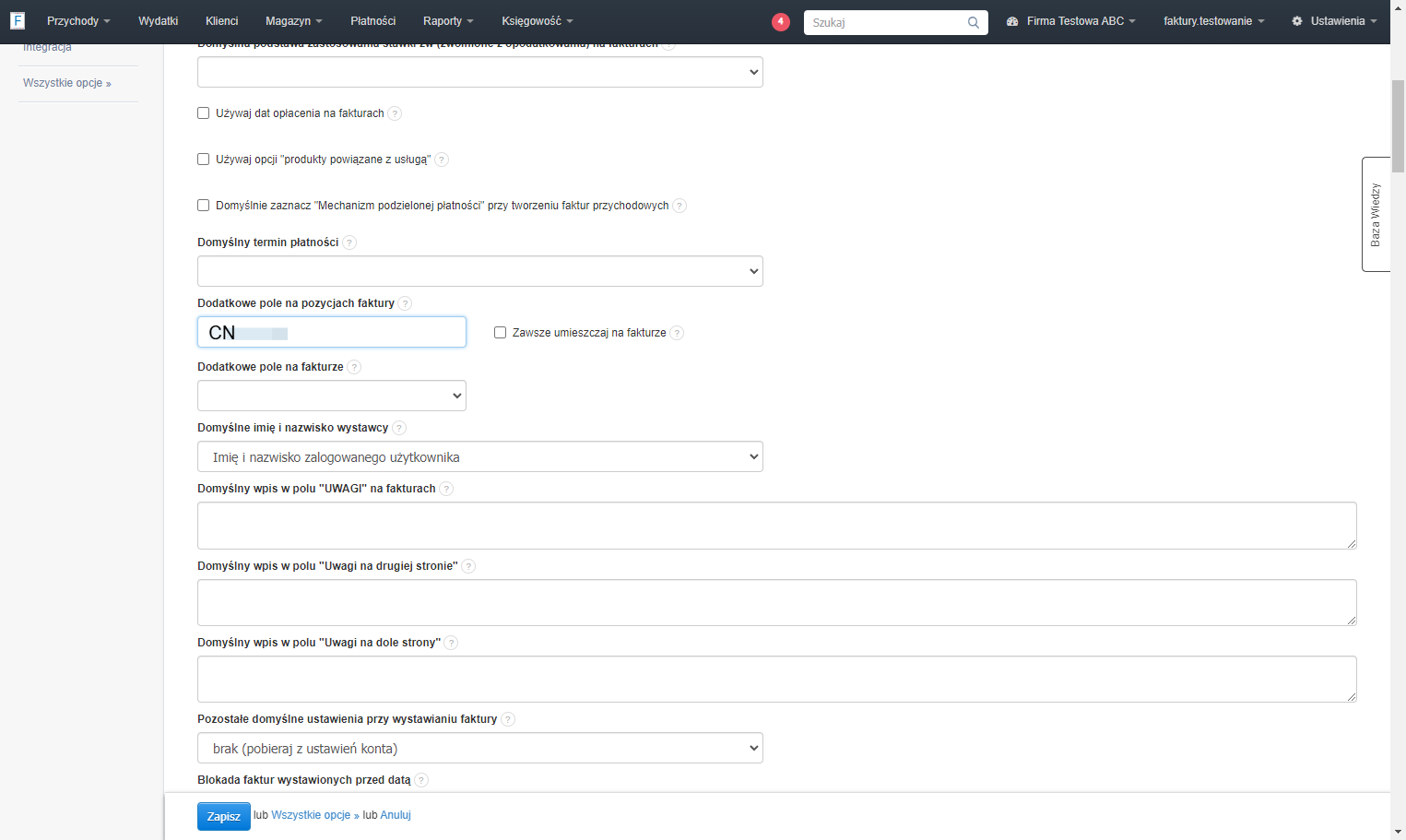Open "brak (pobieraj z ustawień konta)" dropdown
The height and width of the screenshot is (840, 1406).
point(480,748)
